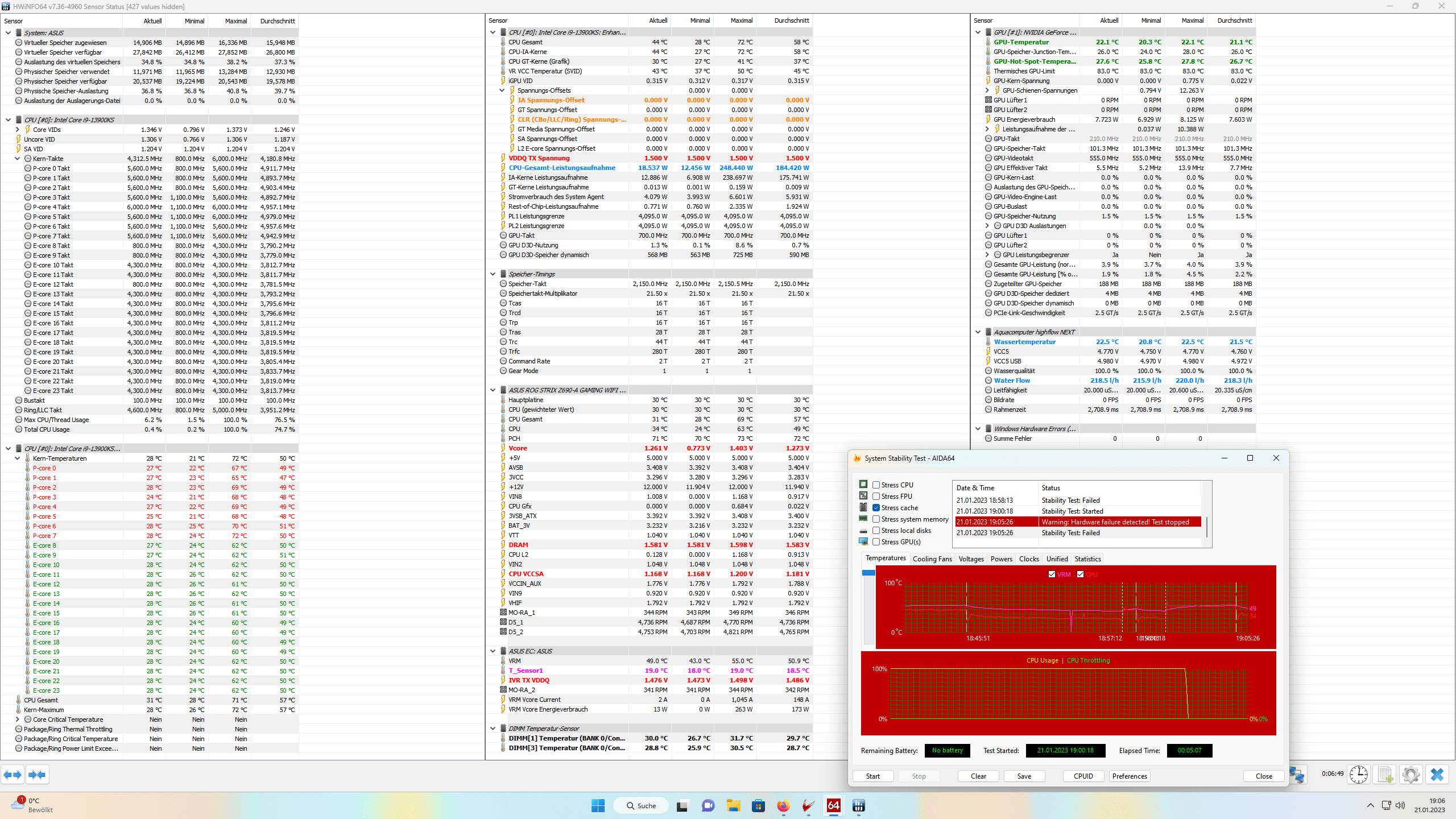
Task: Click the Stress cache chip icon
Action: [863, 507]
